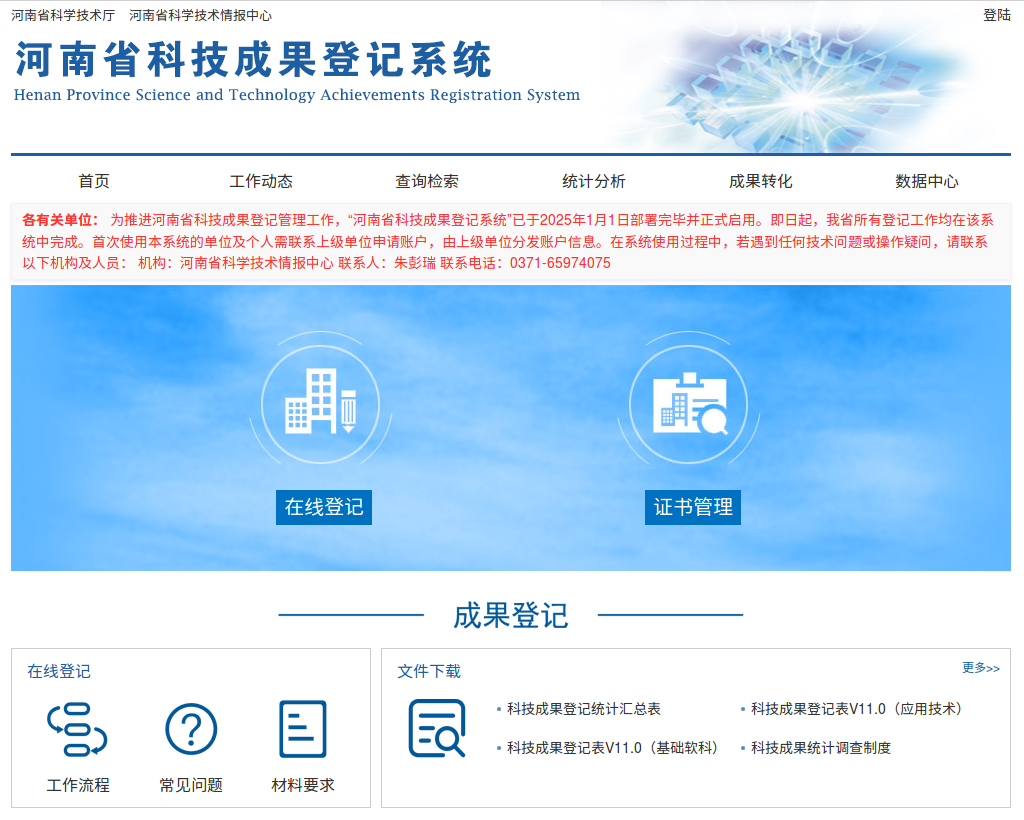The image size is (1024, 820).
Task: Go to the 首页 menu item
Action: pyautogui.click(x=94, y=181)
